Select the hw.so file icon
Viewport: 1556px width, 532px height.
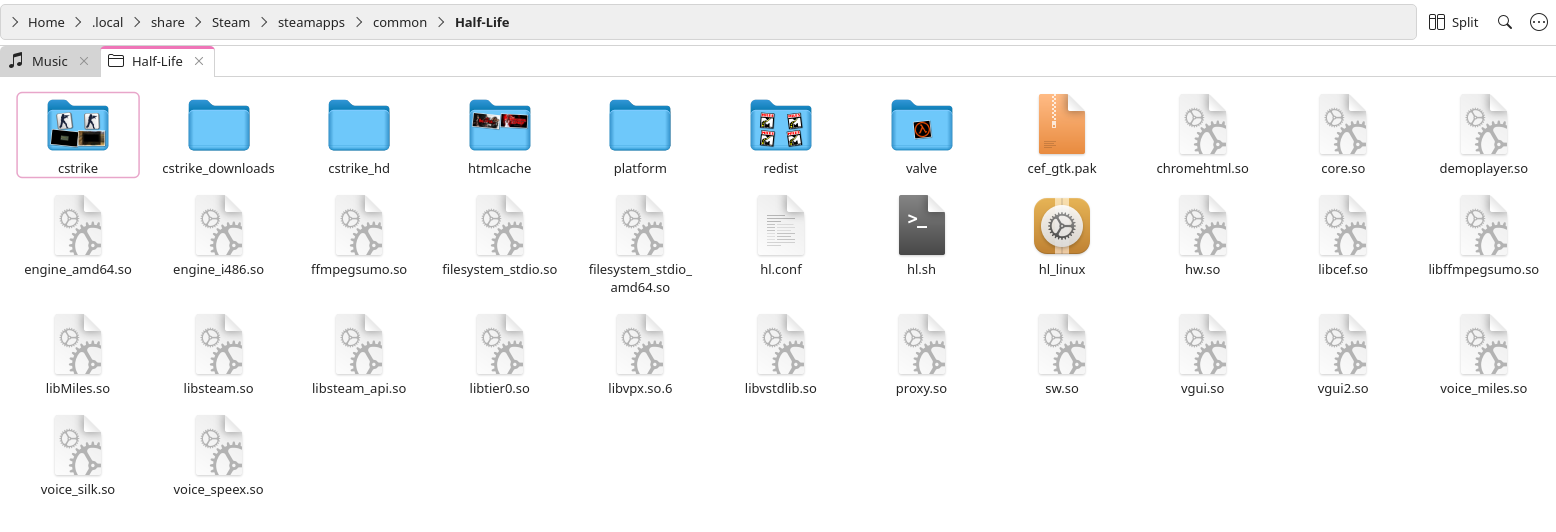[x=1203, y=225]
